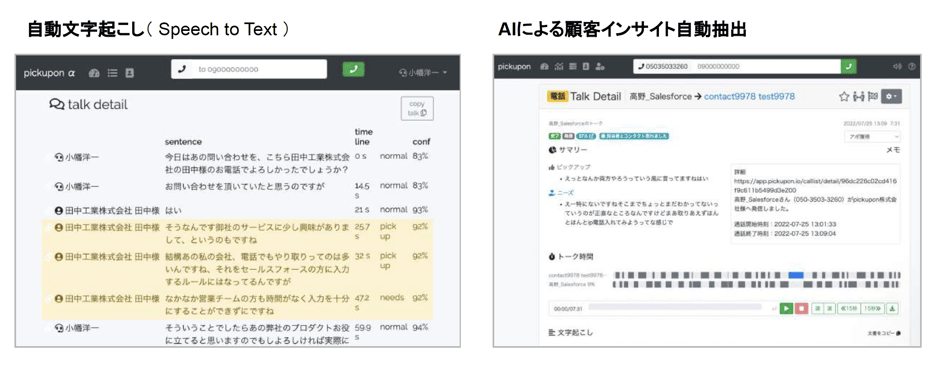
Task: Open list icon in left pickupon α navbar
Action: (x=112, y=73)
